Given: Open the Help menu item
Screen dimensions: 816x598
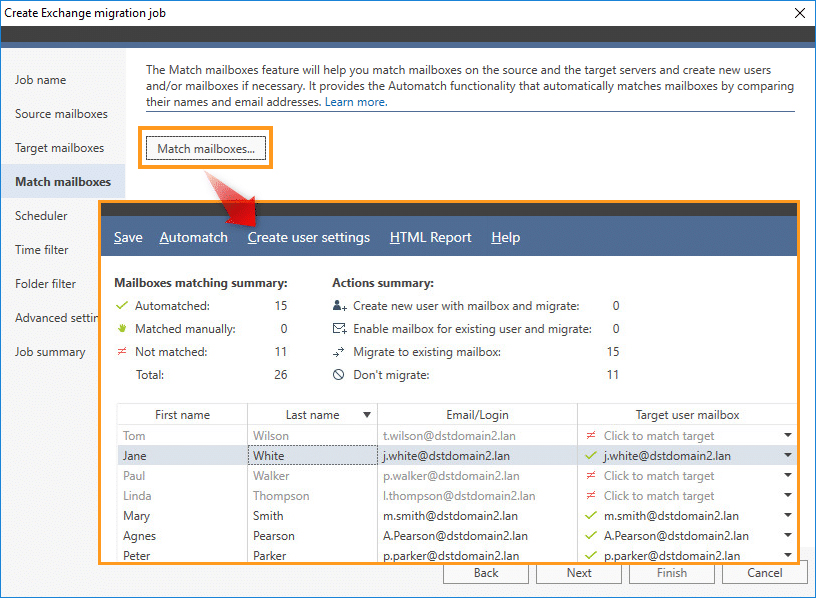Looking at the screenshot, I should (505, 237).
